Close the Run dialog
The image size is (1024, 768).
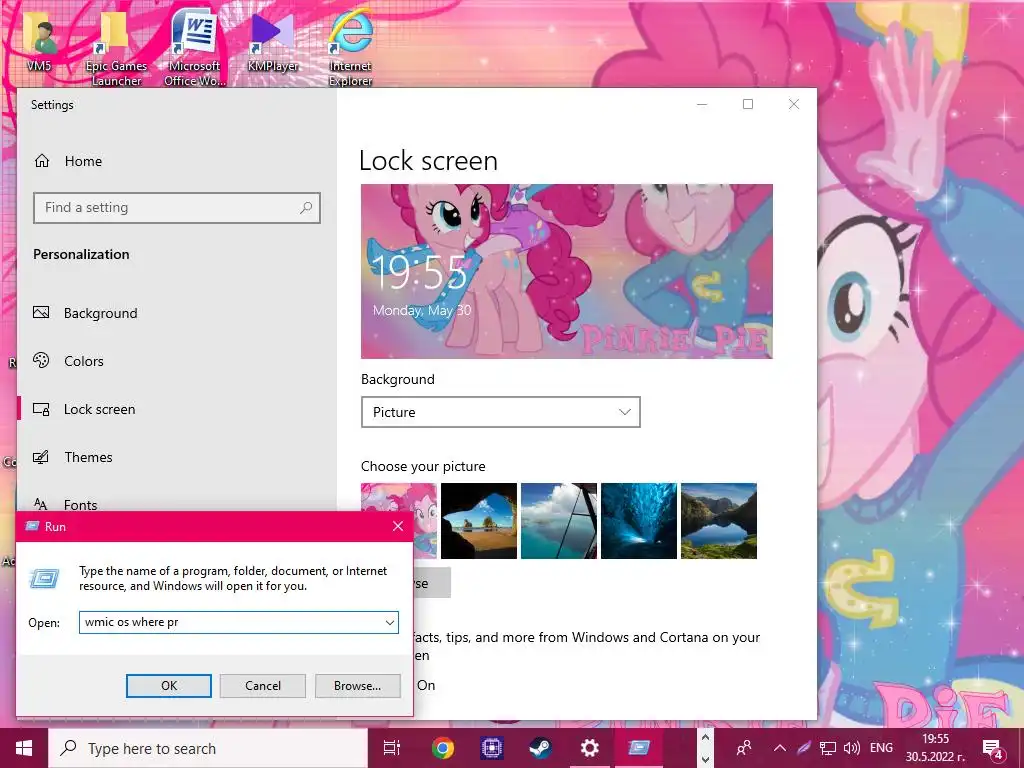398,526
